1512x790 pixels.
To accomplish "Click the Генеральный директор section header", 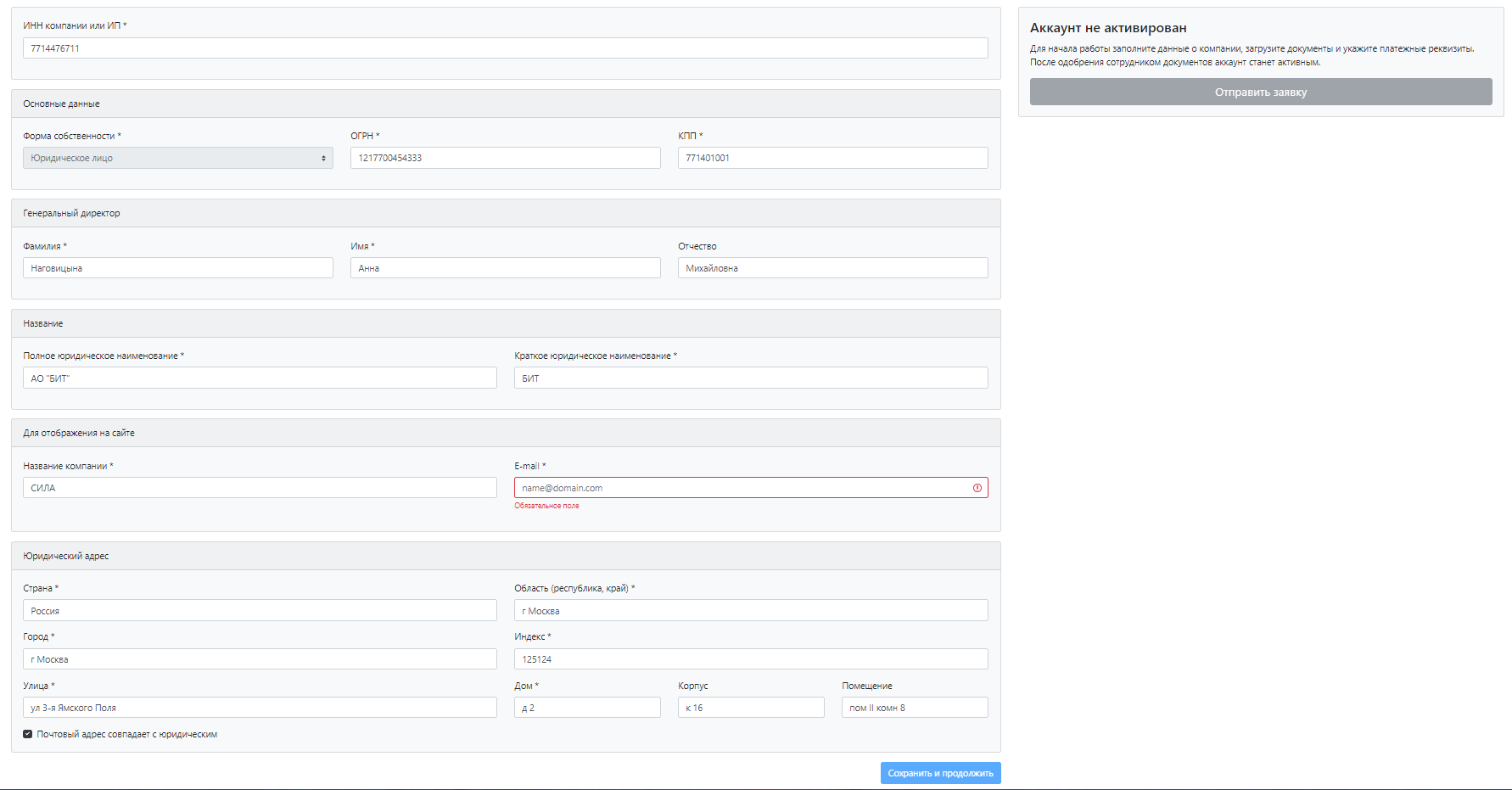I will (506, 213).
